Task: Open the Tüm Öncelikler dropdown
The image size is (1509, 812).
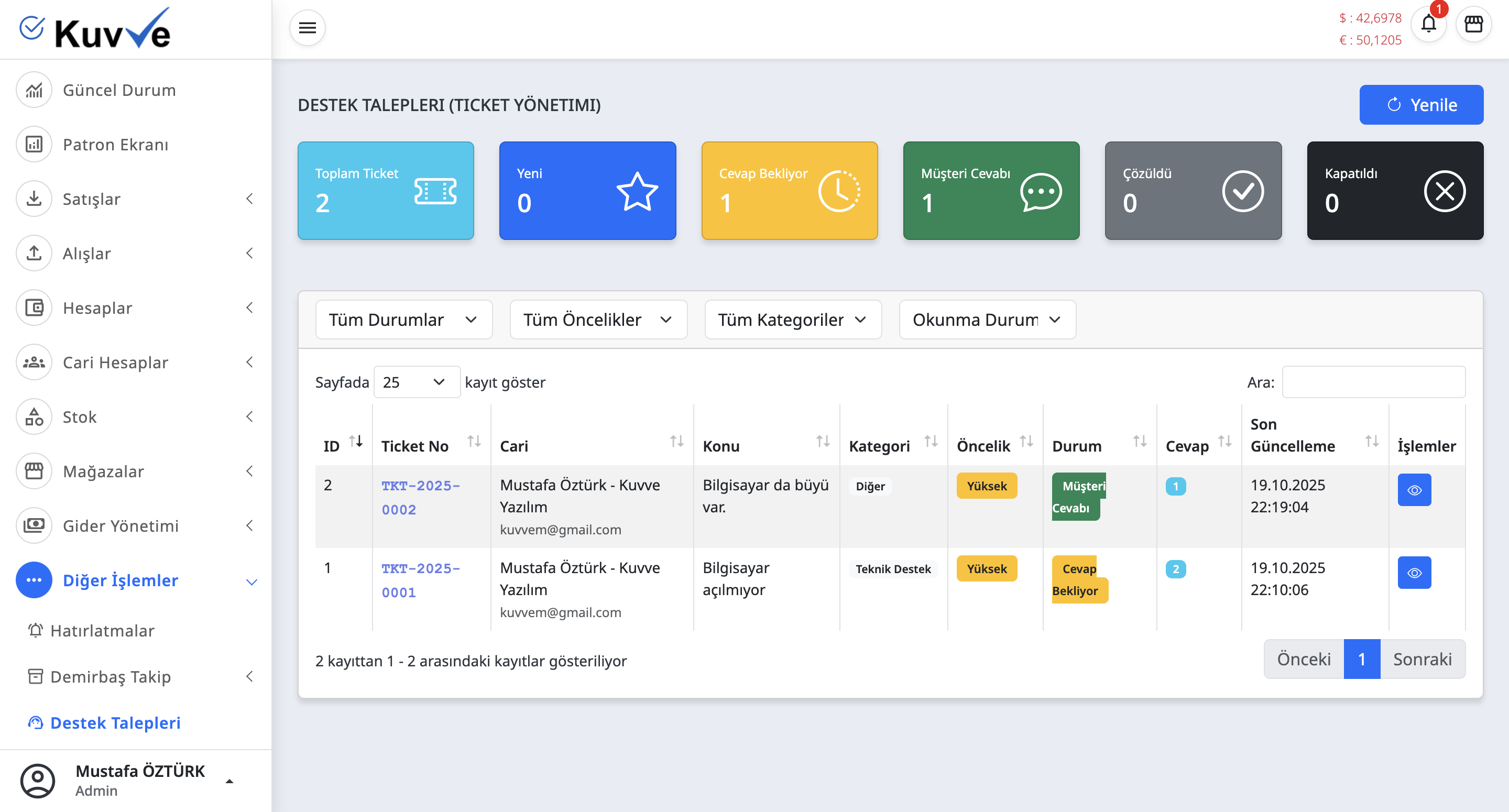Action: (x=597, y=320)
